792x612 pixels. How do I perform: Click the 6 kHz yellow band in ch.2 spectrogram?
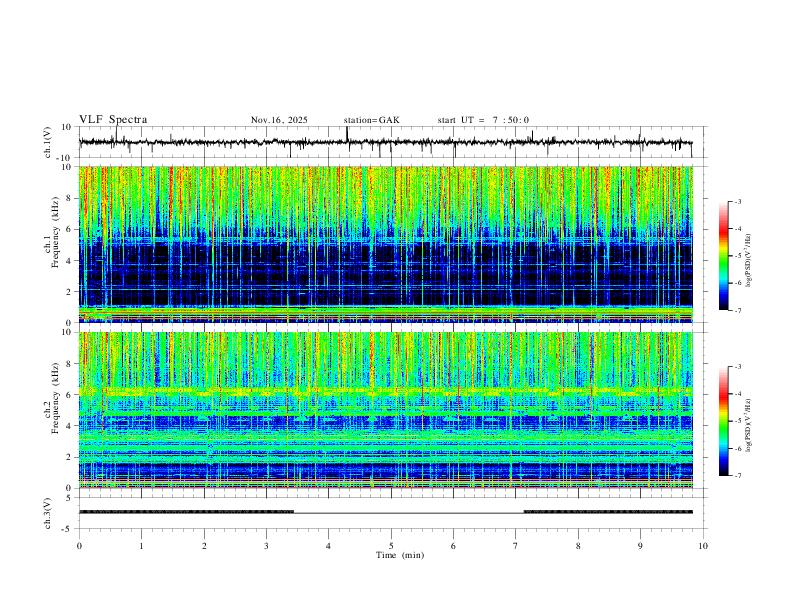[x=385, y=391]
